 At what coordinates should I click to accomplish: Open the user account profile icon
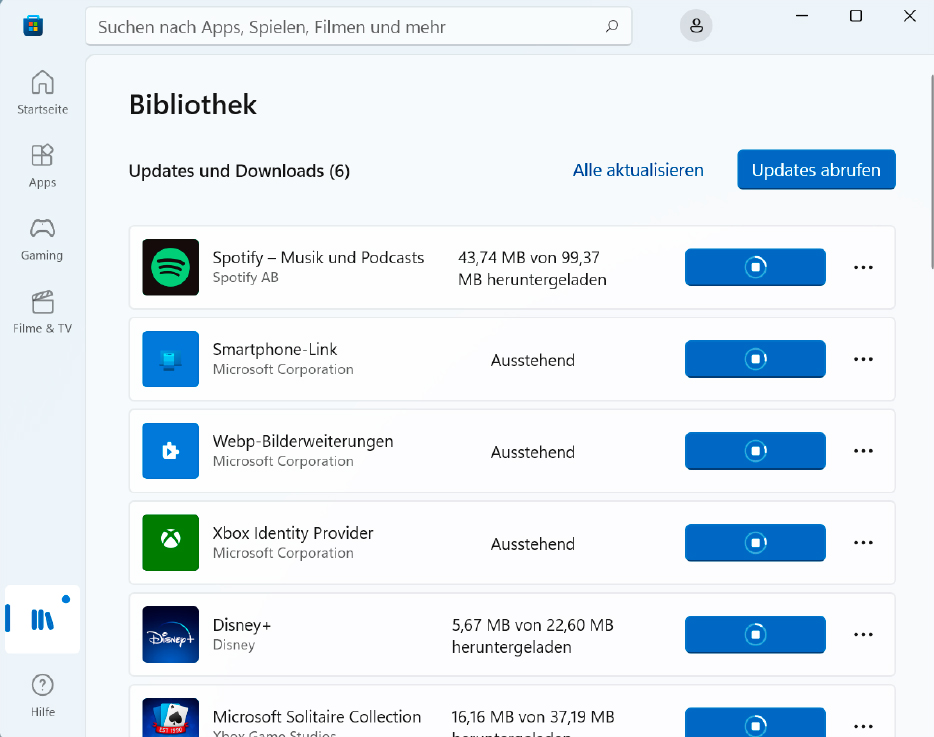coord(696,26)
